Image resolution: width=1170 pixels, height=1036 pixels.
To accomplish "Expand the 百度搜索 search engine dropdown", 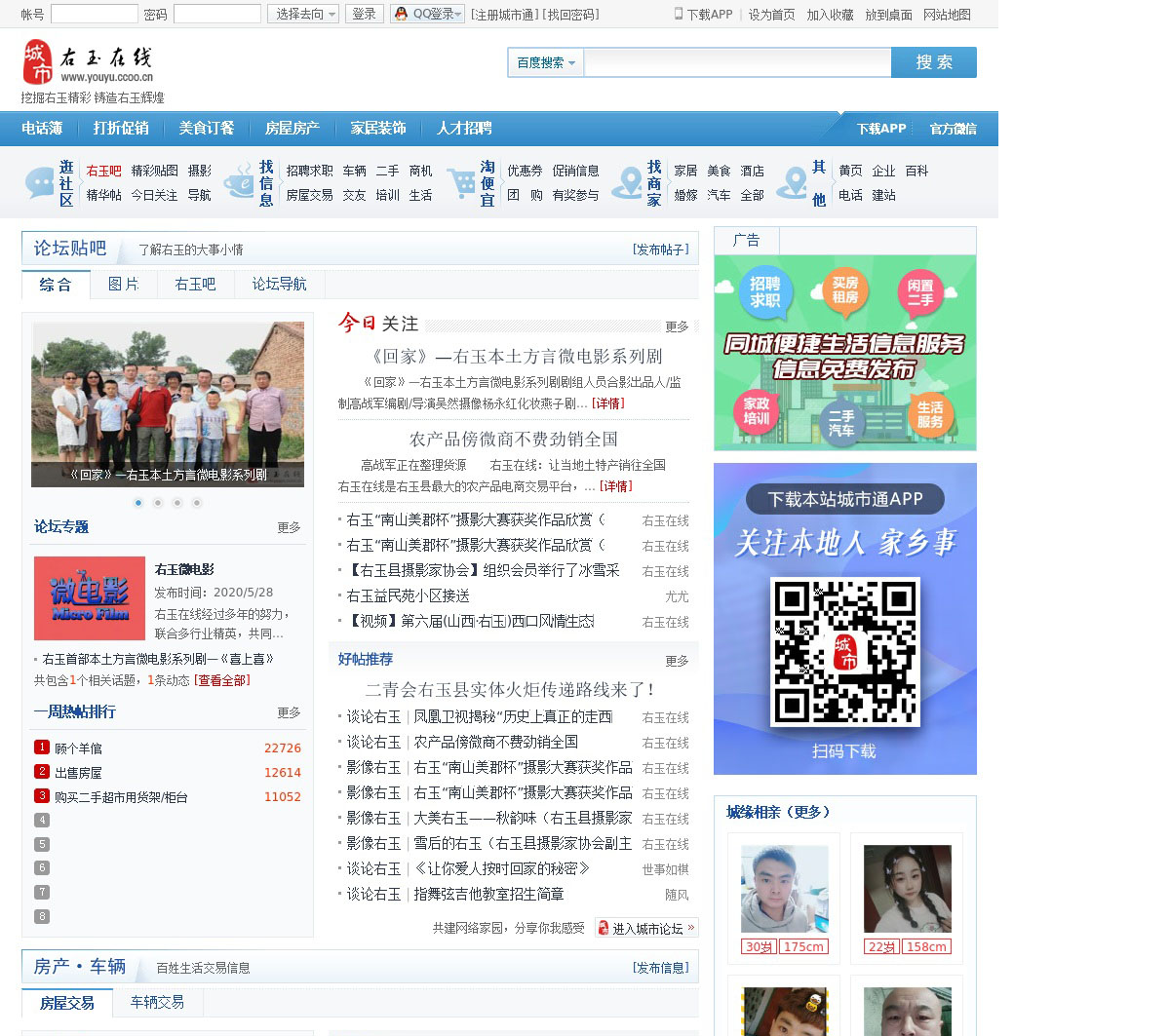I will click(x=546, y=62).
